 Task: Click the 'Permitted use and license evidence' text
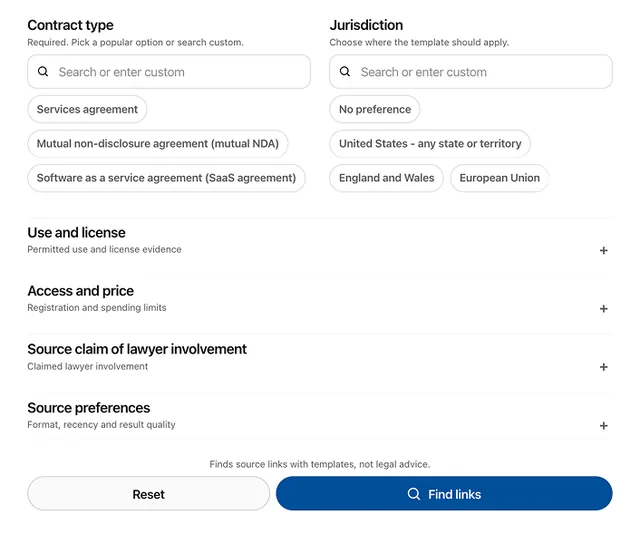[104, 249]
